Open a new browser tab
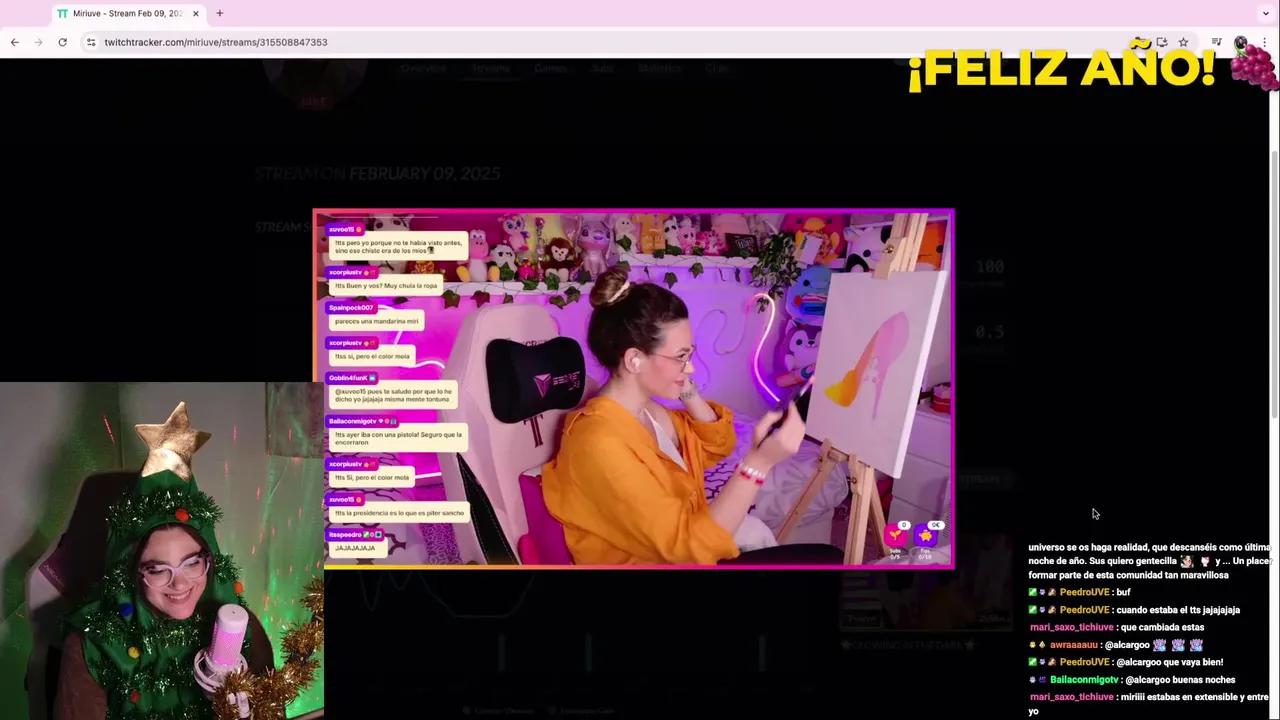The image size is (1280, 720). point(219,13)
